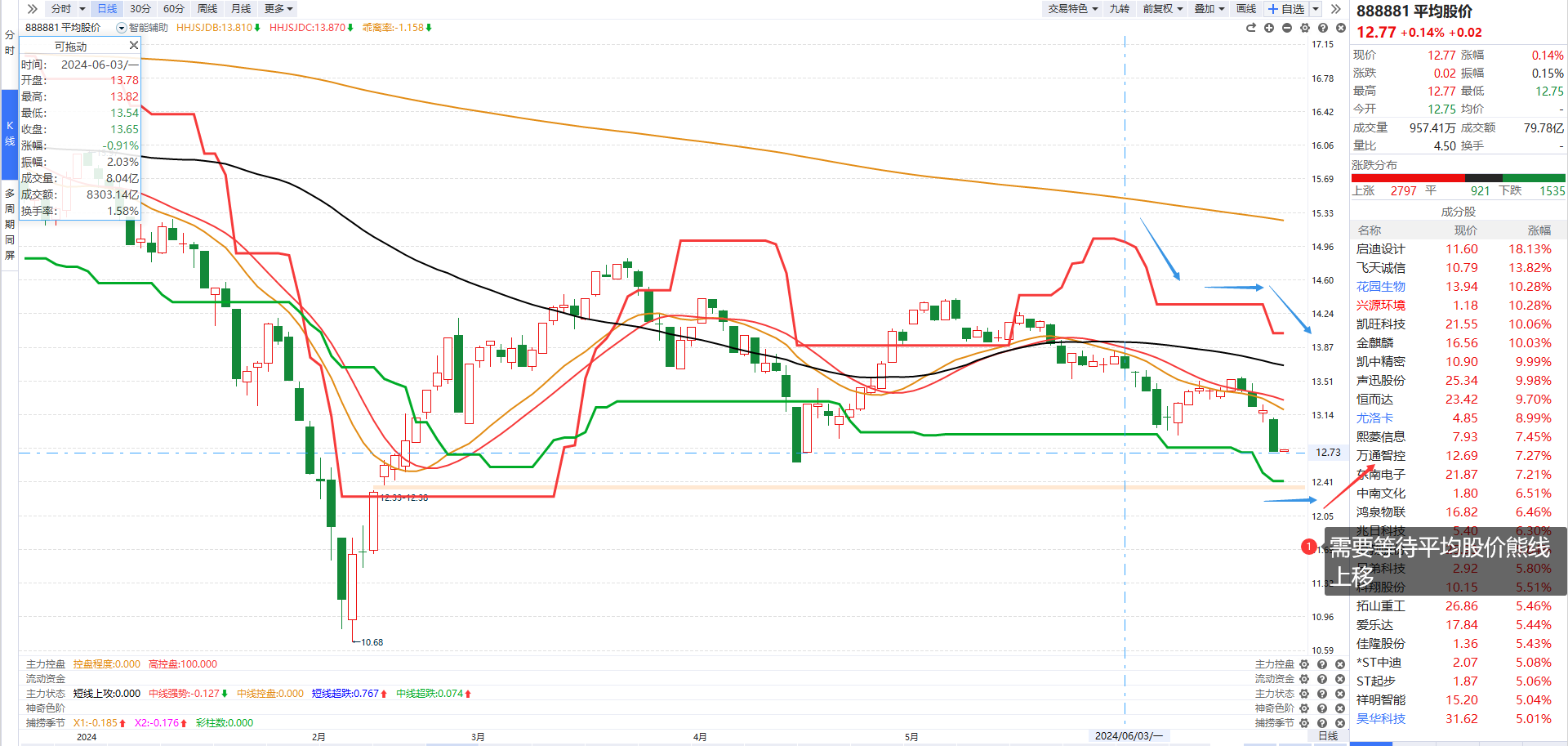Screen dimensions: 1568x746
Task: Remove 主力状态 indicator with X icon
Action: pyautogui.click(x=1340, y=694)
